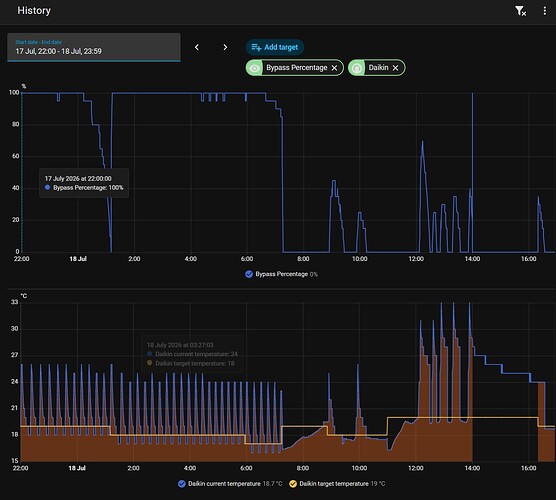
Task: Remove the Daikin target chip
Action: (395, 68)
